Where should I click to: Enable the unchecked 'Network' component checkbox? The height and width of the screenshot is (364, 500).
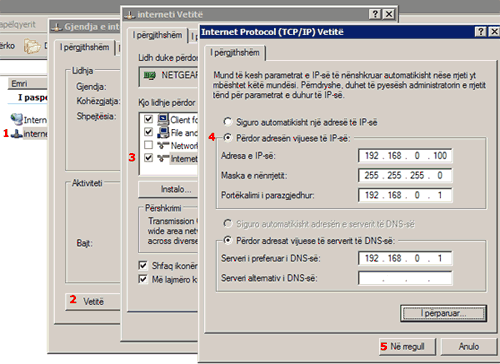click(148, 145)
